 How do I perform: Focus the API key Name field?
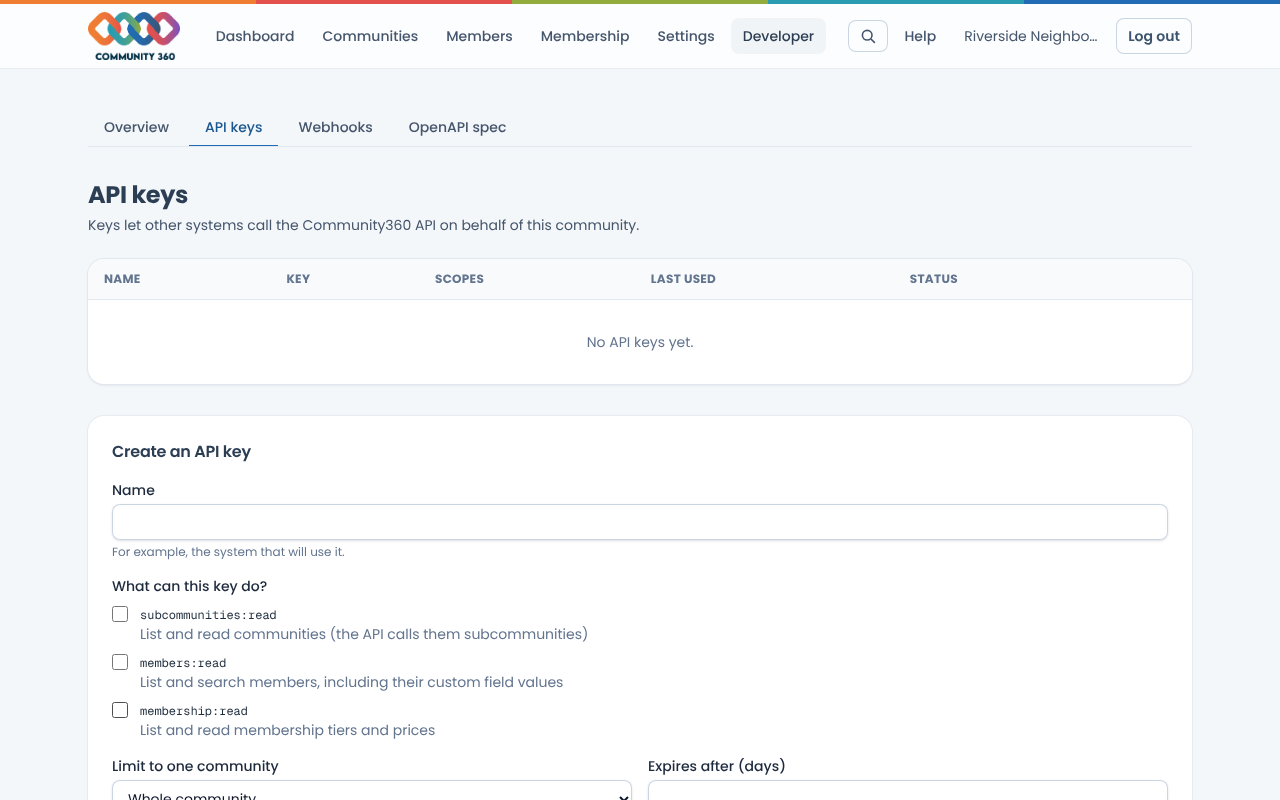coord(640,522)
